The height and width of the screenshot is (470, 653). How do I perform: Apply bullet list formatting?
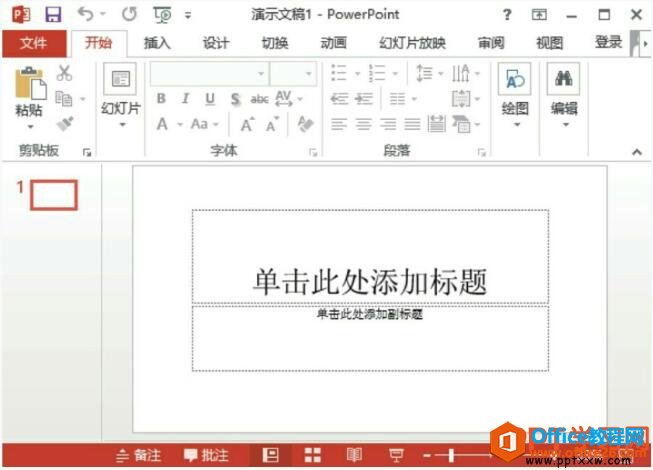[339, 73]
